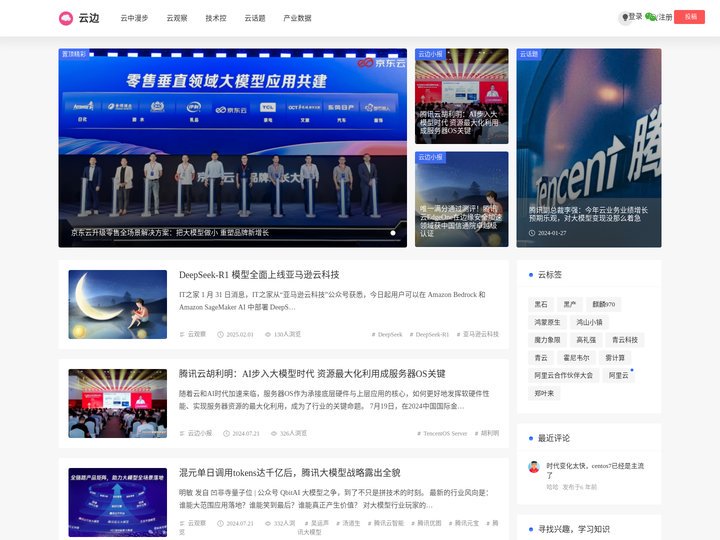
Task: Click eye icon beside 326人浏览
Action: (x=274, y=433)
